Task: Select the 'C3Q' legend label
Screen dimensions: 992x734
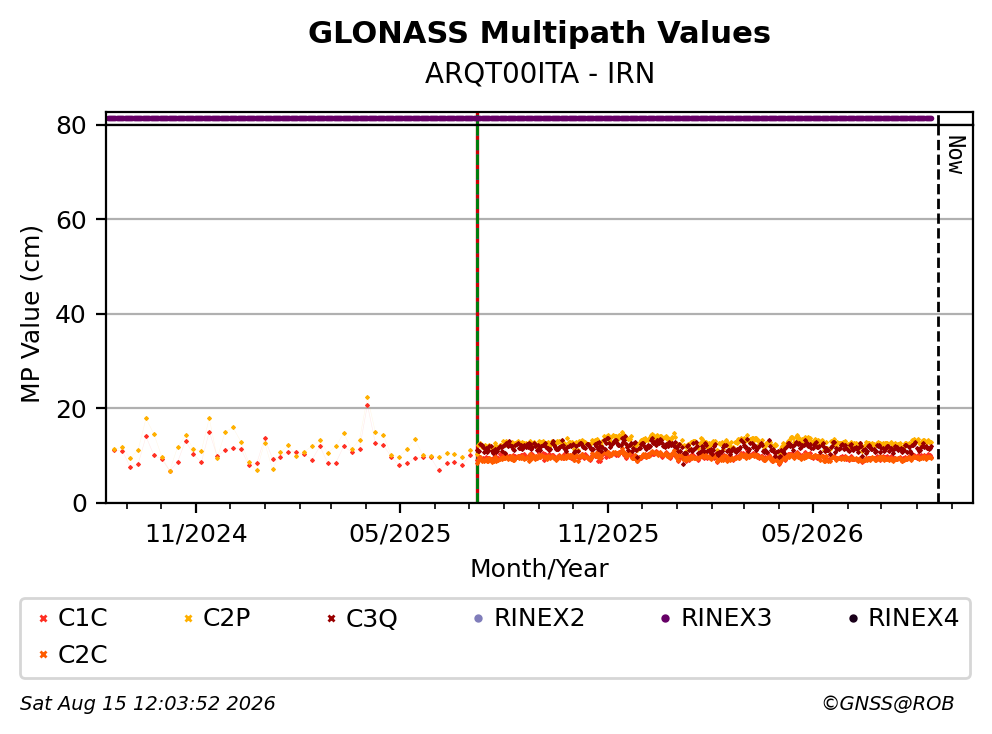Action: pyautogui.click(x=371, y=618)
